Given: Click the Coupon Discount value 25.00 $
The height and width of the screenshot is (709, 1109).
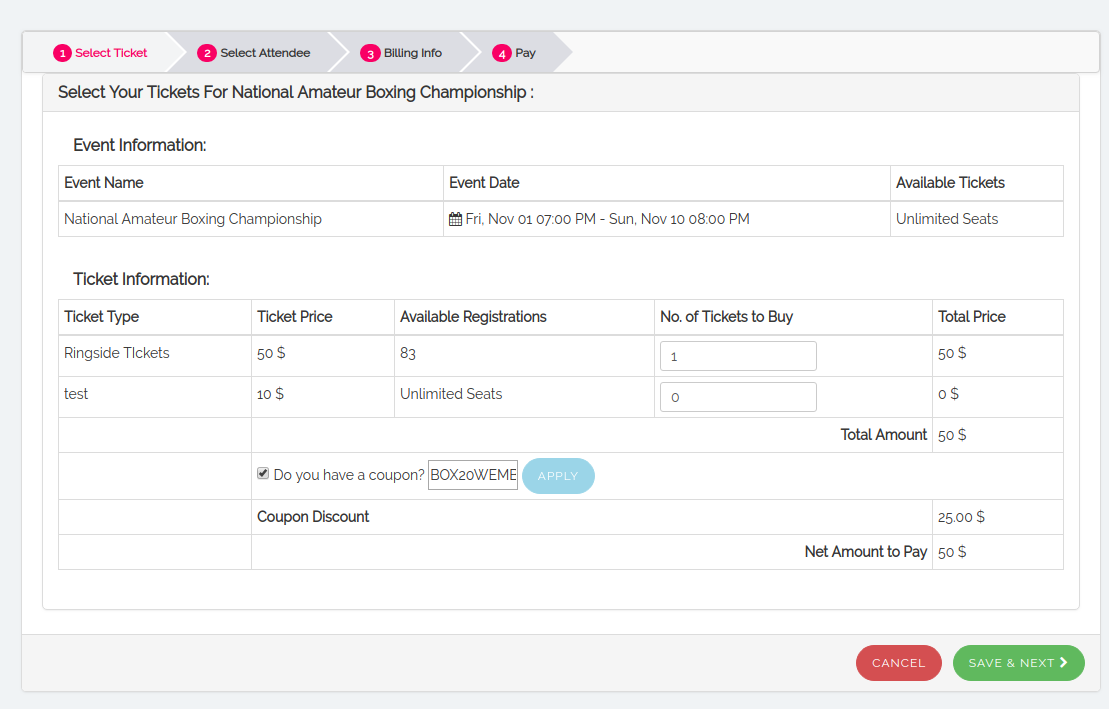Looking at the screenshot, I should point(961,517).
